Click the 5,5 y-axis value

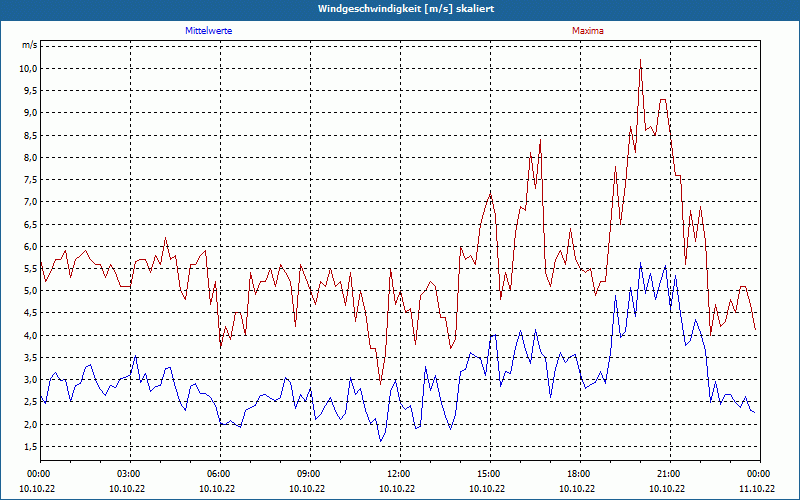(x=30, y=269)
